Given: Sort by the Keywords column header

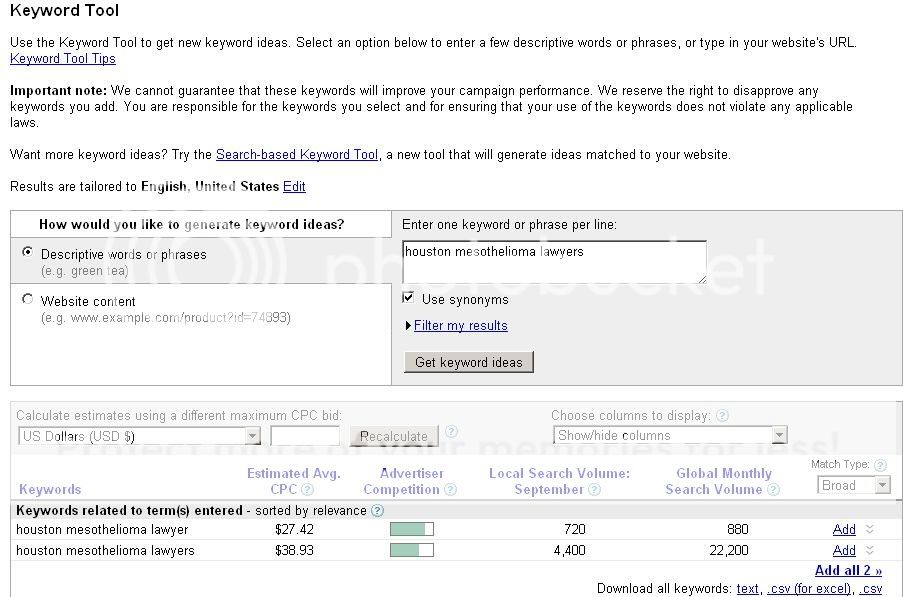Looking at the screenshot, I should [x=50, y=490].
